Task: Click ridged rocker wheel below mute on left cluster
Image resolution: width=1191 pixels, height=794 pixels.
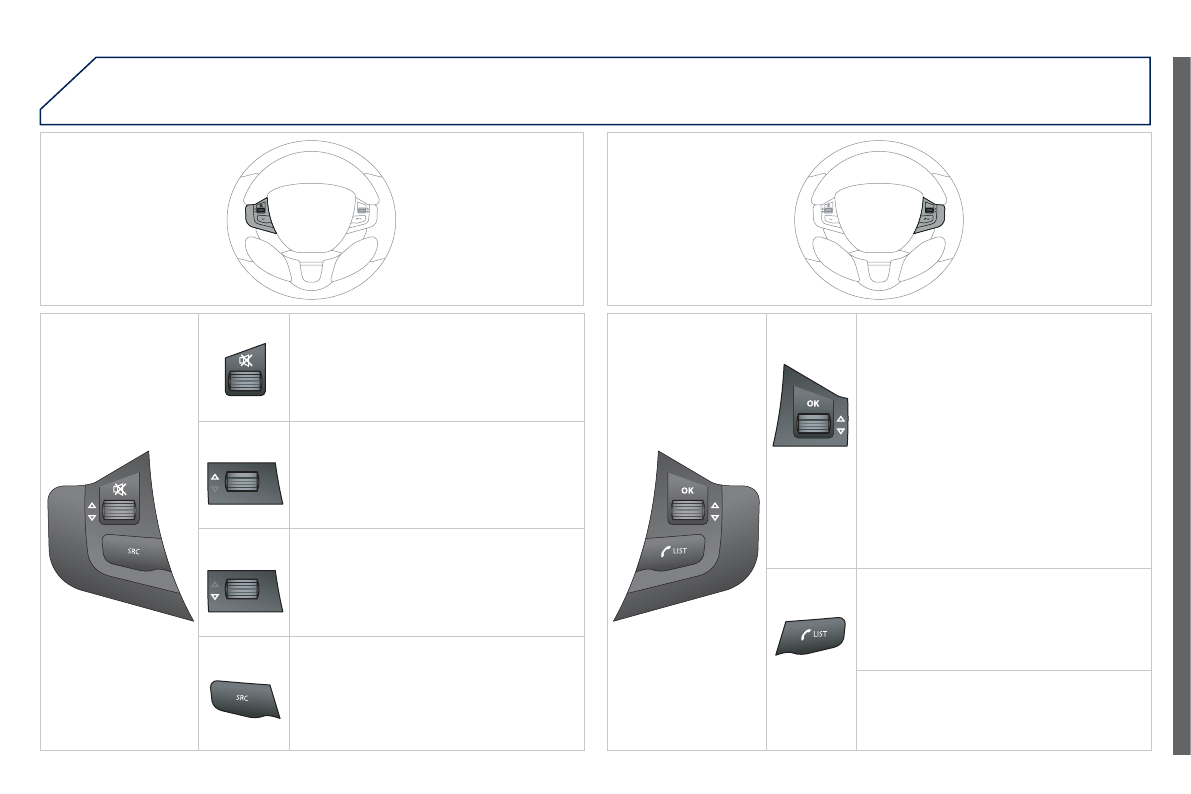Action: [x=119, y=511]
